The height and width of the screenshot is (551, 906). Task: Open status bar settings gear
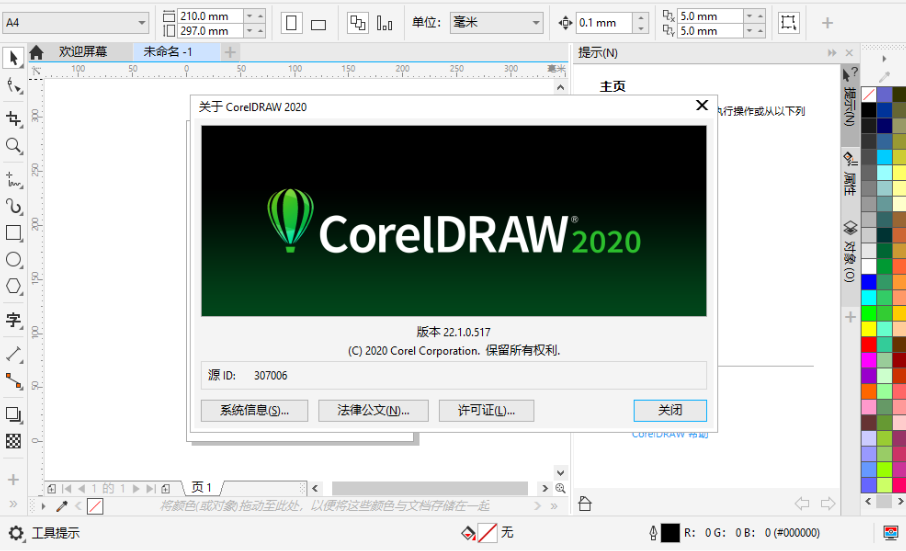(x=16, y=533)
